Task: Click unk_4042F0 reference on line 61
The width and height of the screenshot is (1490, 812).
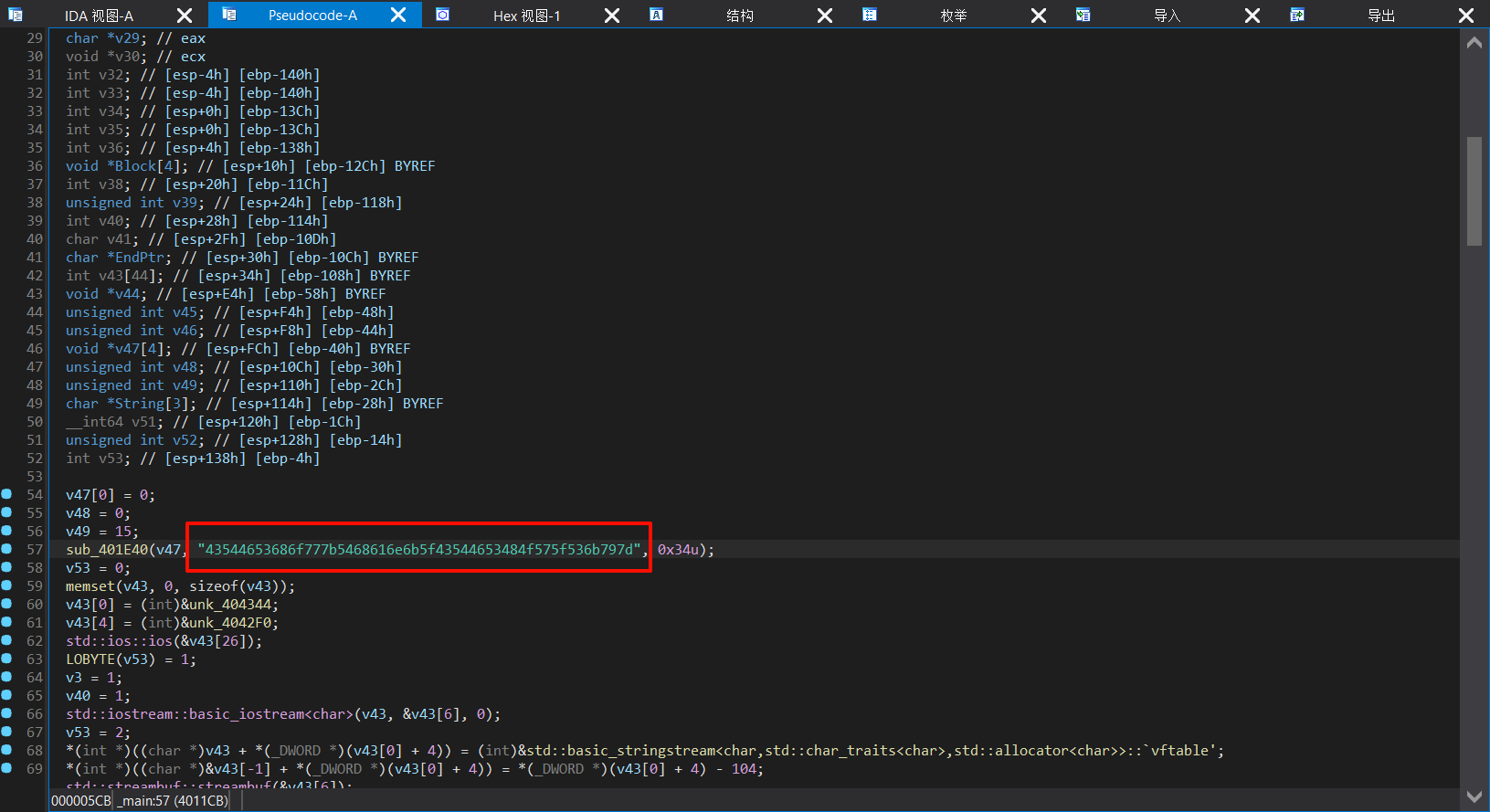Action: [229, 623]
